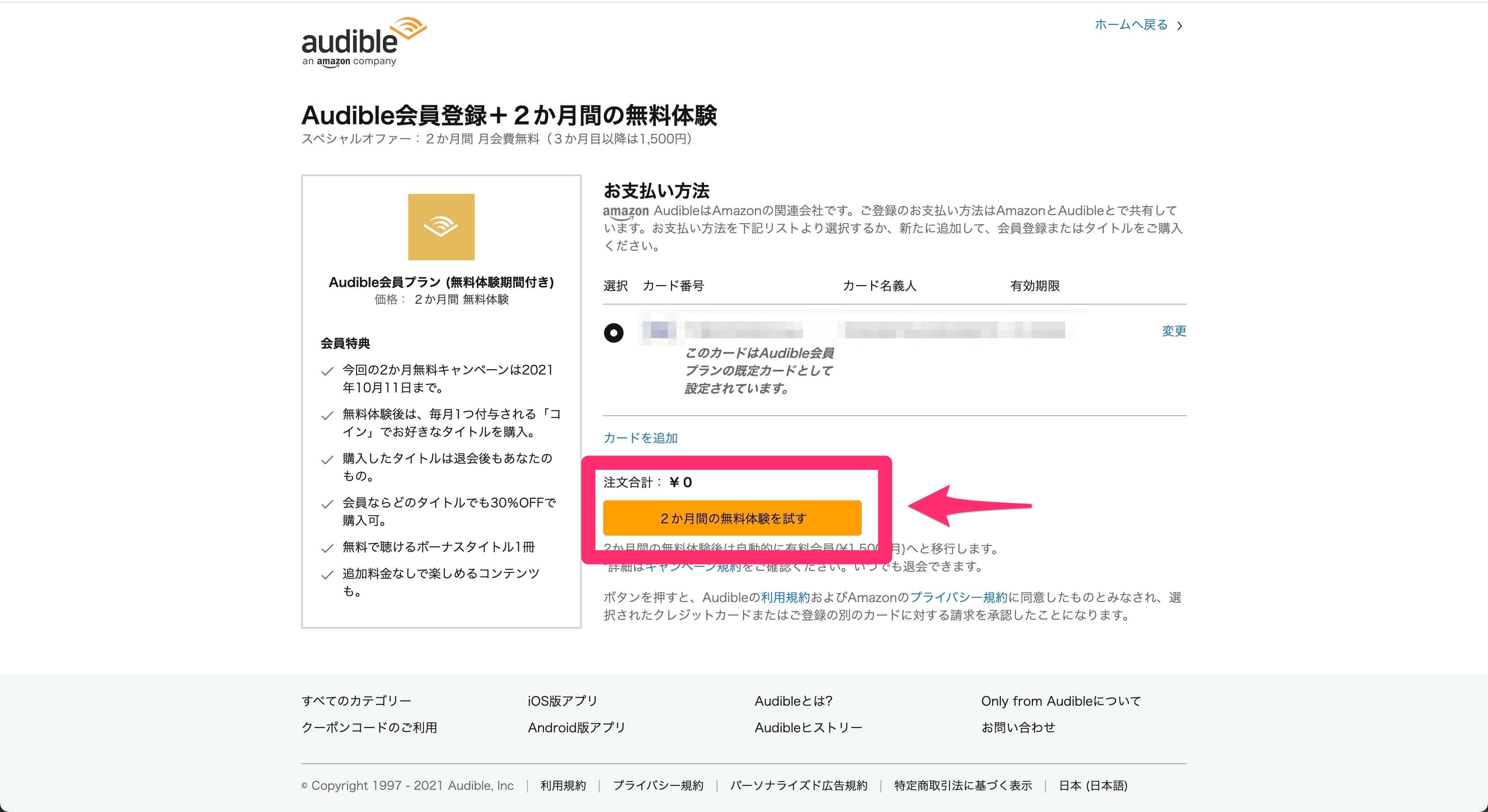Open プライバシー規約 in the copyright bar
Viewport: 1488px width, 812px height.
(658, 785)
